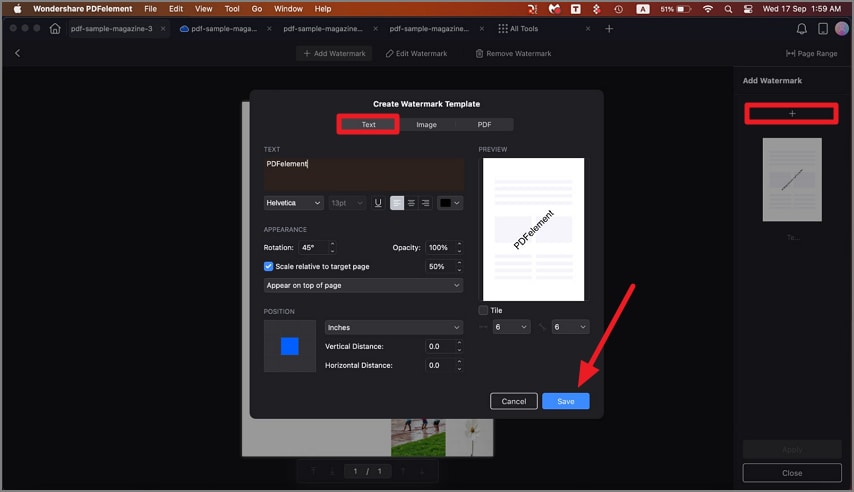This screenshot has height=492, width=854.
Task: Open notifications bell icon
Action: click(x=802, y=28)
